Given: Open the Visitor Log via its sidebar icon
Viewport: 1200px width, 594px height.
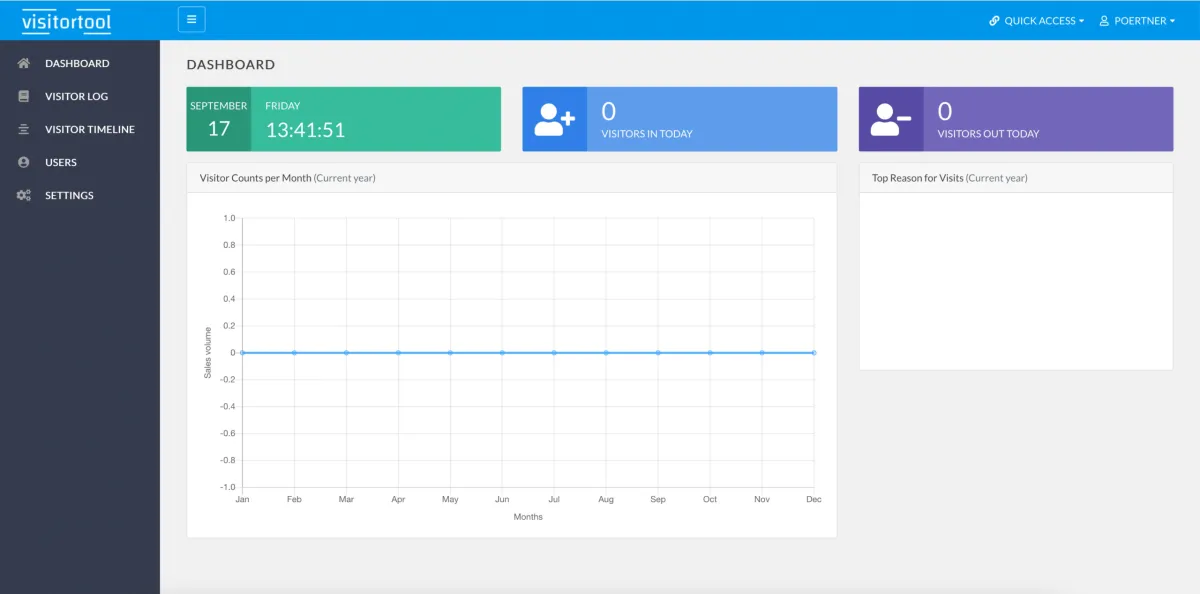Looking at the screenshot, I should pyautogui.click(x=23, y=95).
